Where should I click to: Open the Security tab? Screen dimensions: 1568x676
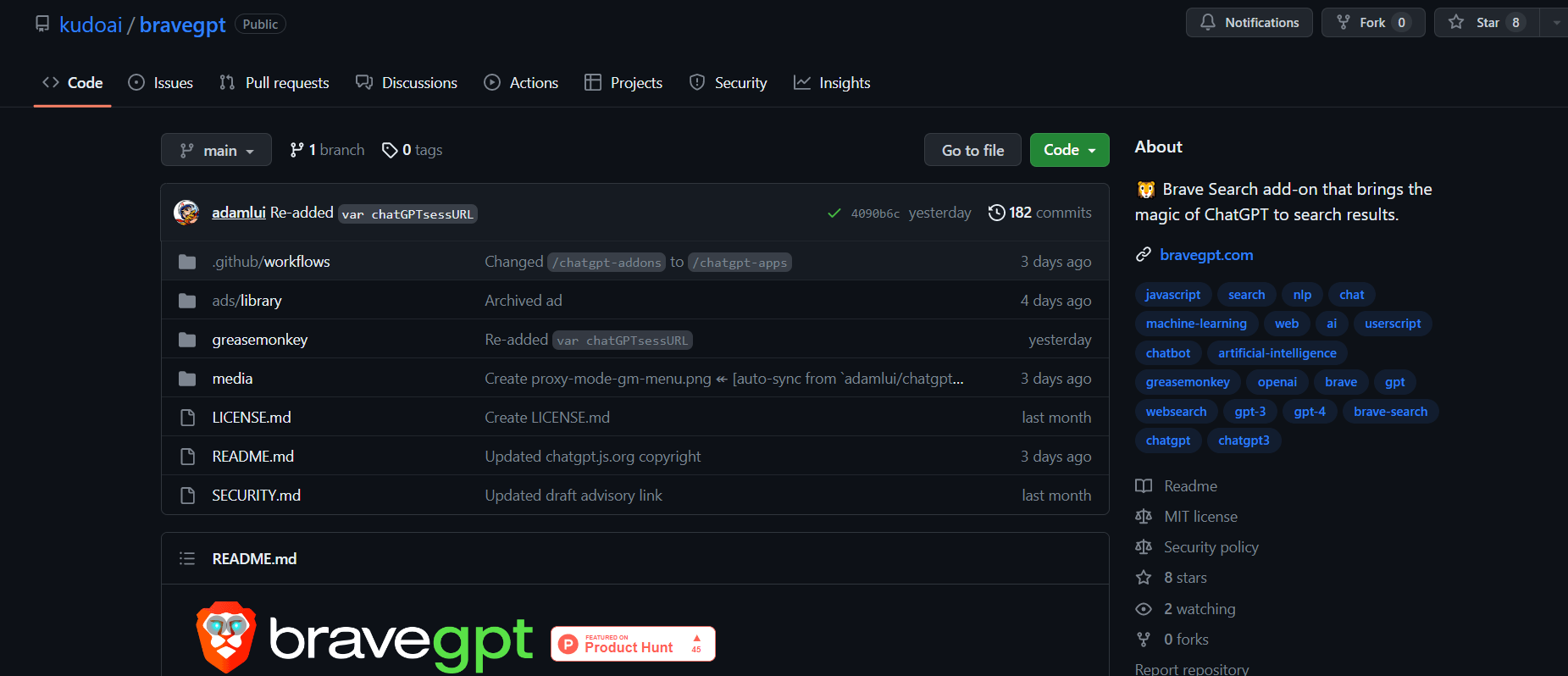[x=729, y=83]
